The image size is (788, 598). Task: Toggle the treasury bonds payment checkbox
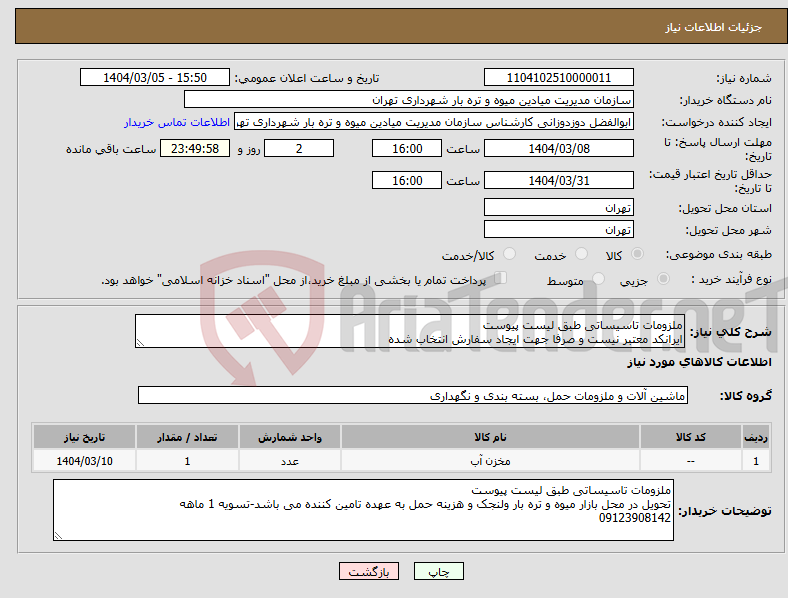pos(501,278)
